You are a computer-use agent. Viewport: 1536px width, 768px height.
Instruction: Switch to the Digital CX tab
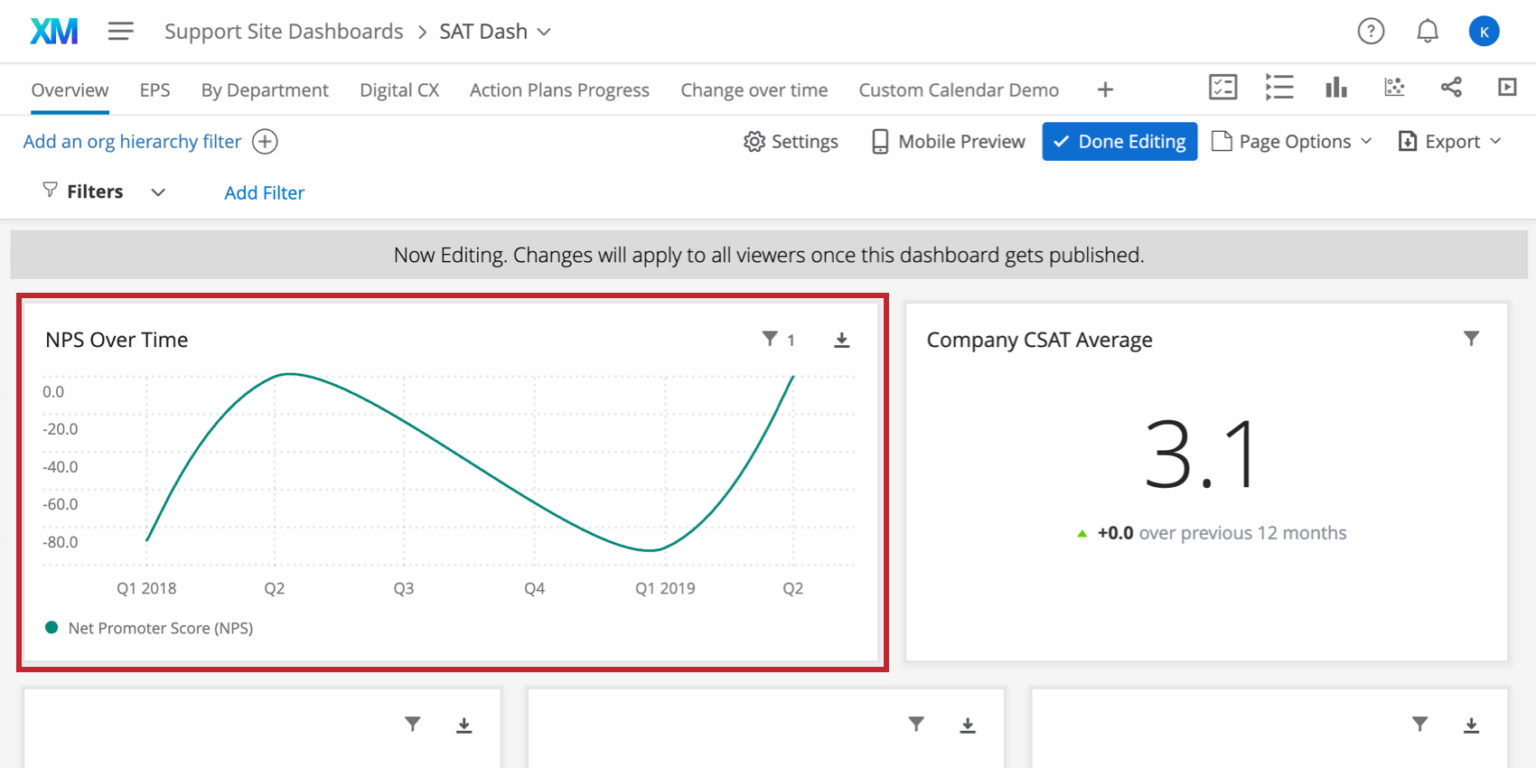point(399,90)
